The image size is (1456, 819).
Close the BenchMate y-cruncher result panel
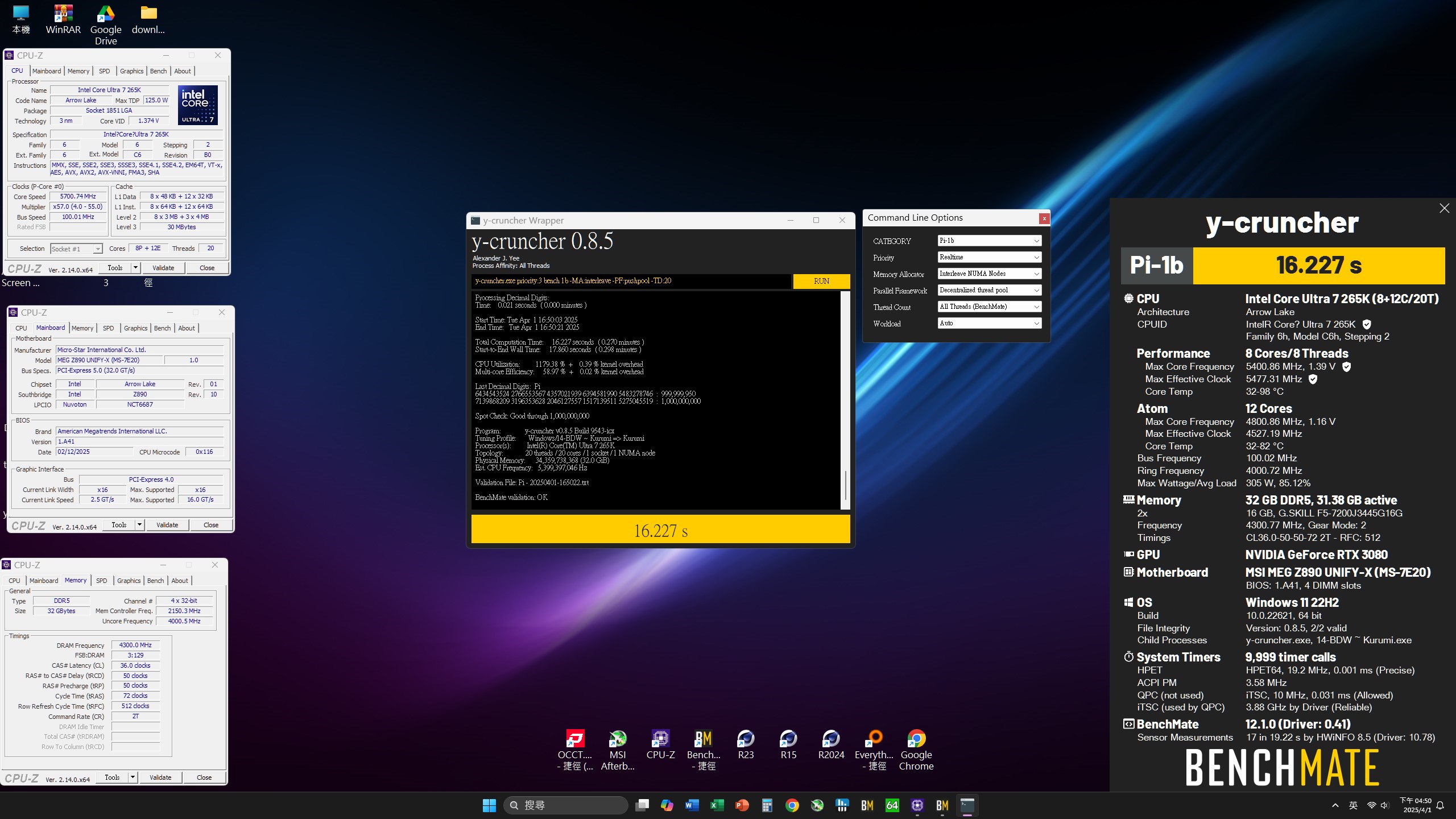(1444, 208)
